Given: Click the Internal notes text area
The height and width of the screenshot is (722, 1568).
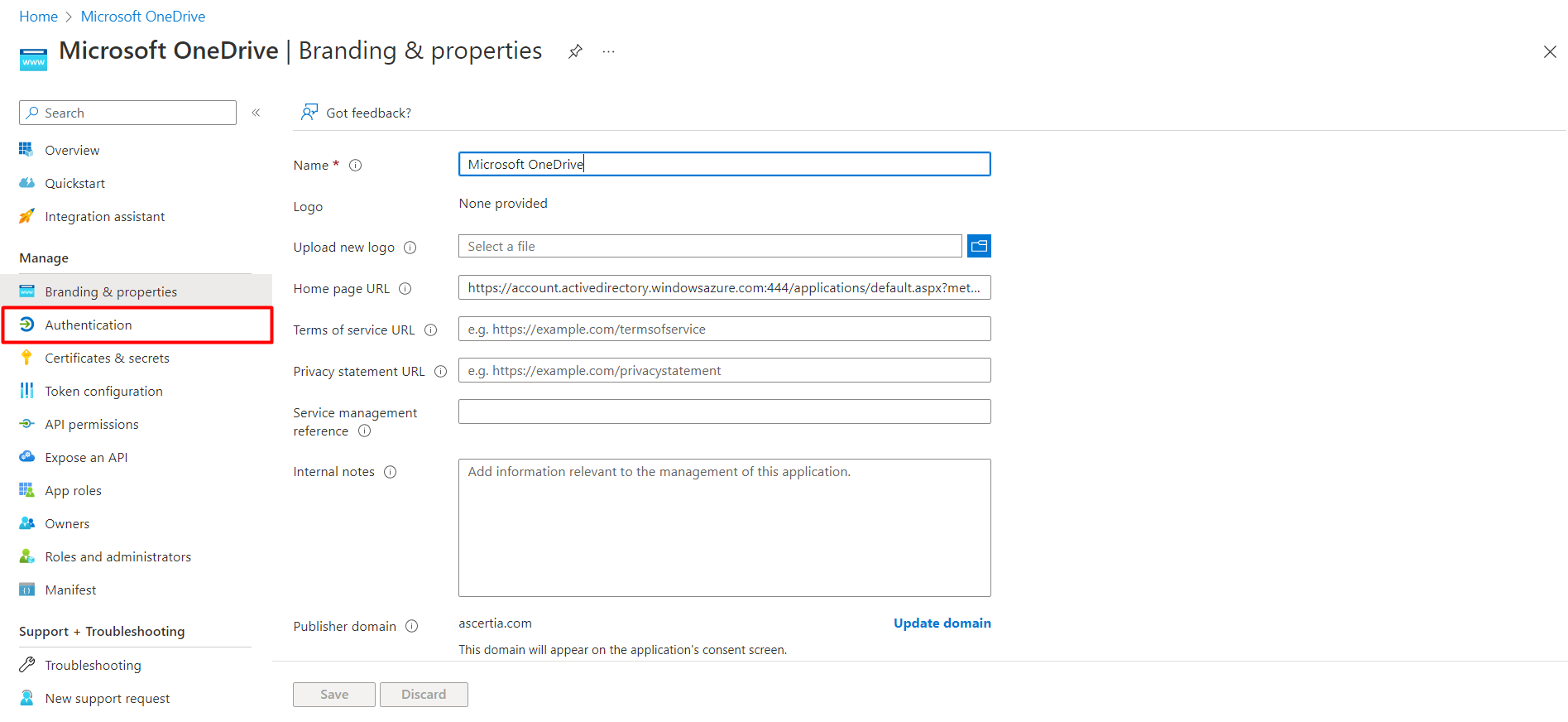Looking at the screenshot, I should point(725,527).
